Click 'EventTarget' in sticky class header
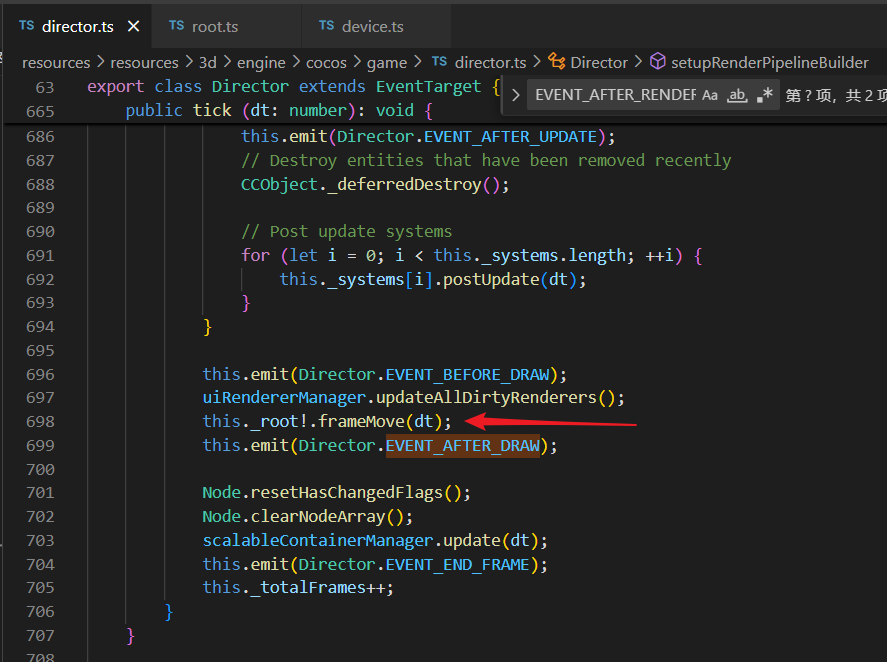This screenshot has height=662, width=887. click(x=428, y=87)
